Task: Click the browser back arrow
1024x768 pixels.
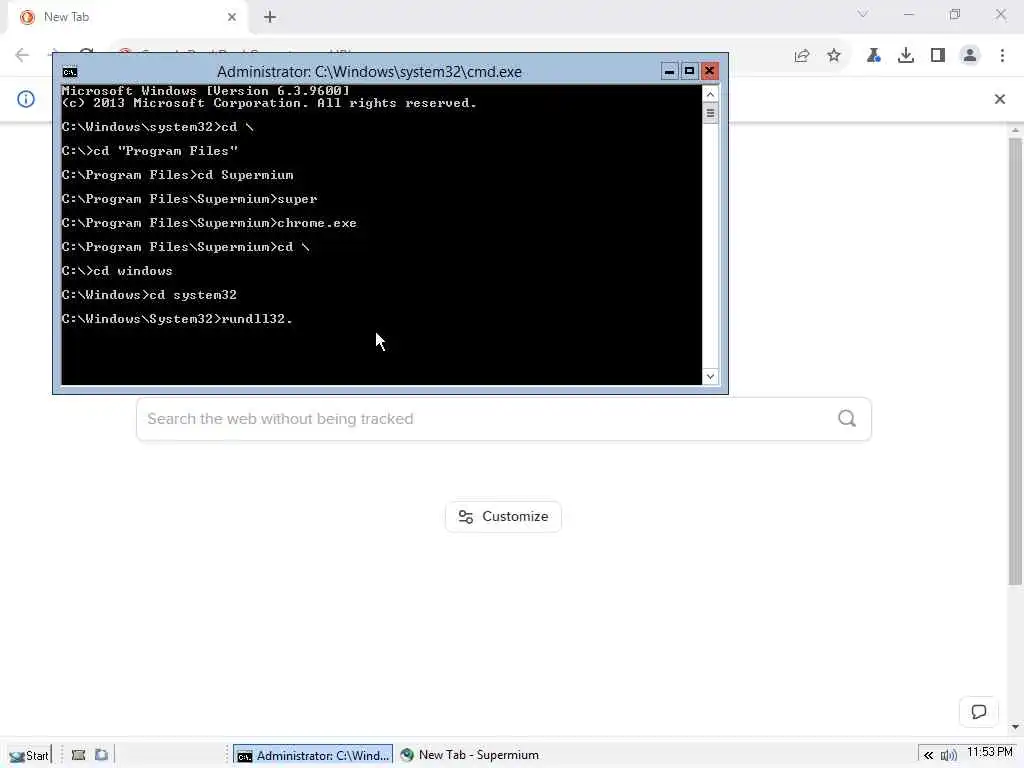Action: [x=22, y=55]
